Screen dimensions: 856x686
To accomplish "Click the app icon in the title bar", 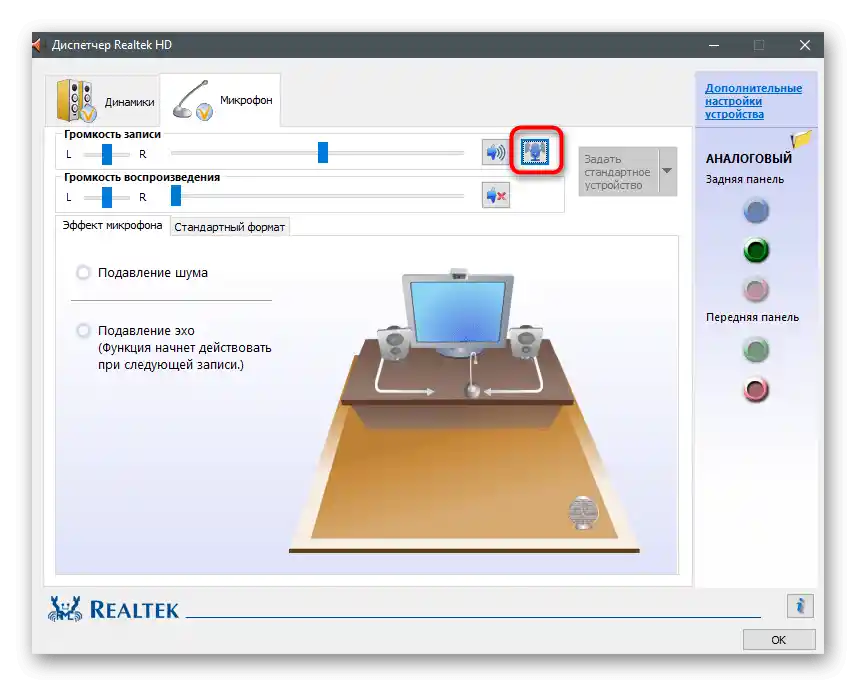I will (x=37, y=45).
